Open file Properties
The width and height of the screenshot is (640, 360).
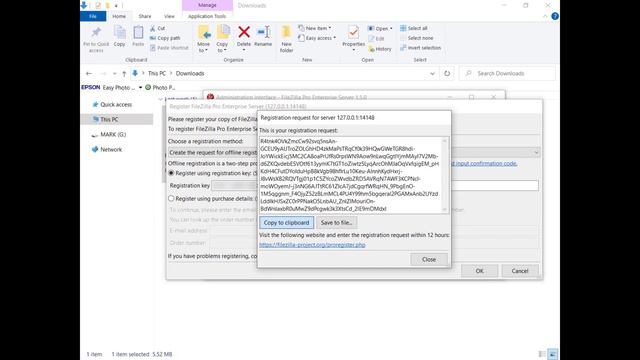point(353,38)
